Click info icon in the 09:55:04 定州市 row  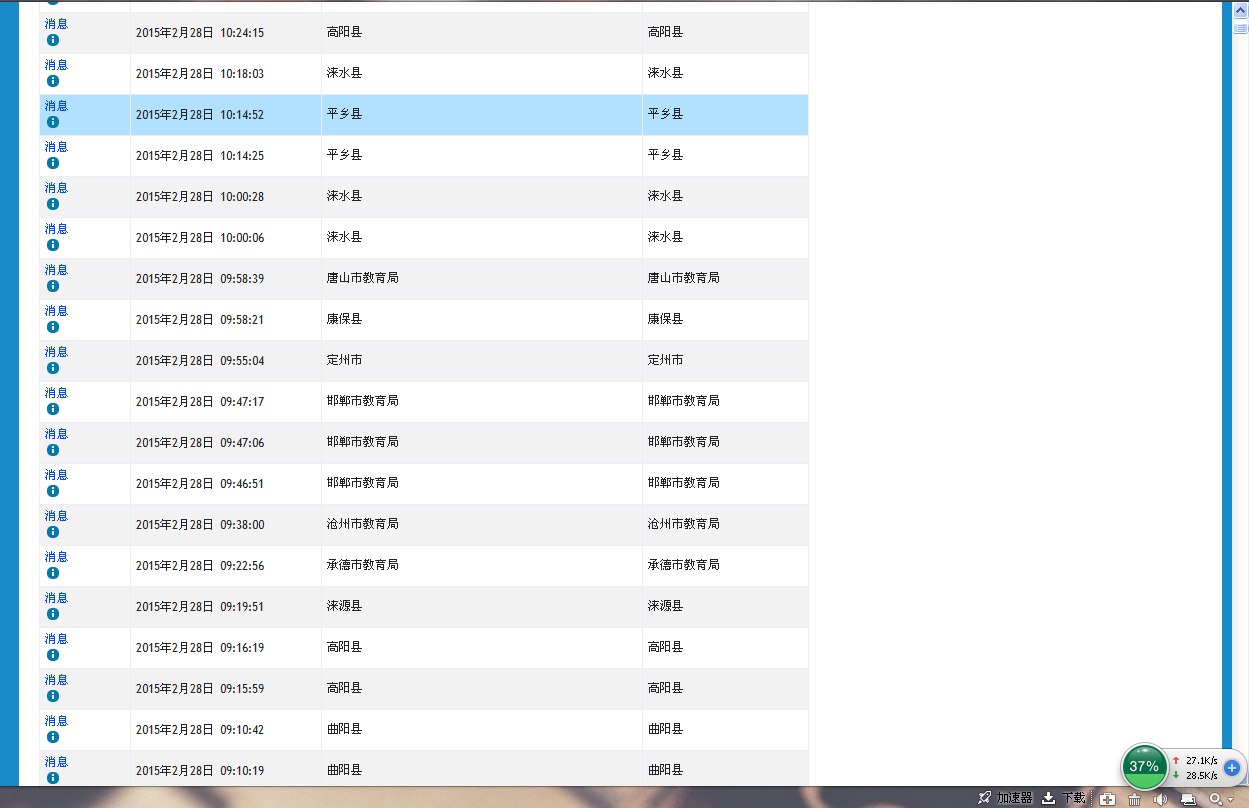tap(53, 368)
